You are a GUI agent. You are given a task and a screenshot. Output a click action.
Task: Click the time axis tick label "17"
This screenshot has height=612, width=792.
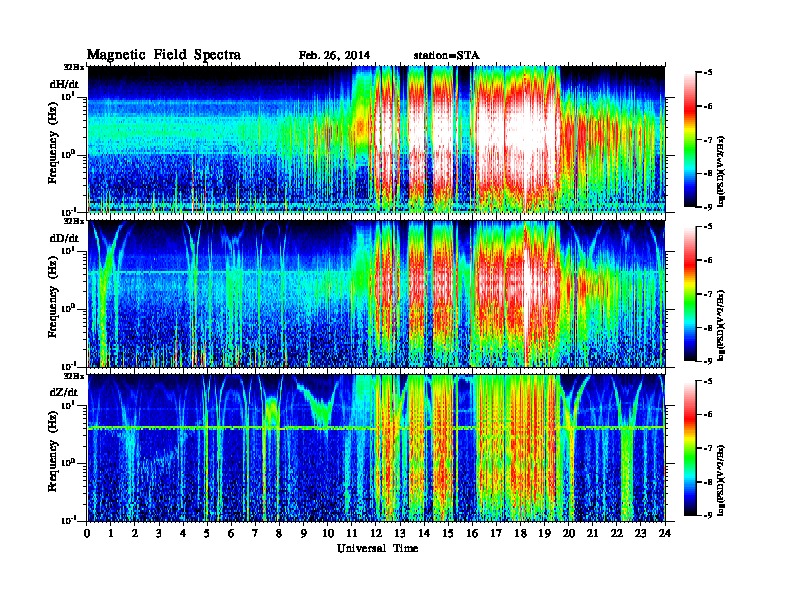[x=496, y=533]
